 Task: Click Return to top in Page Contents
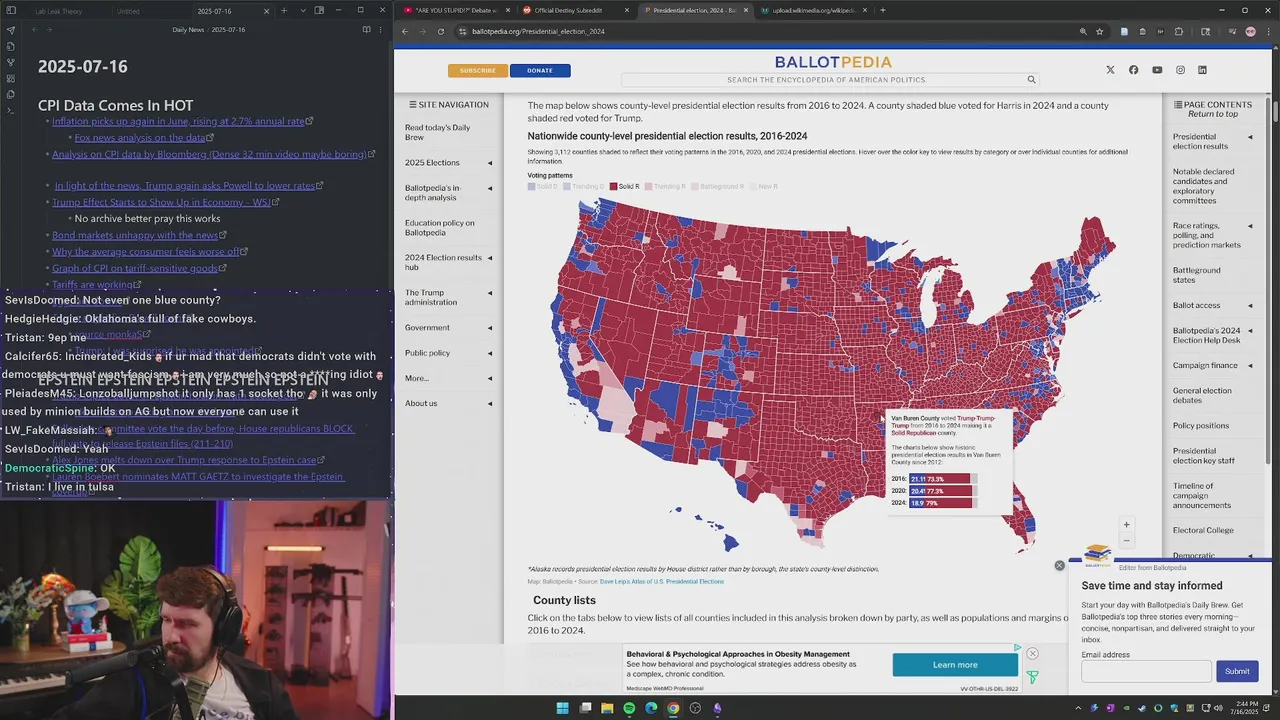pos(1213,114)
